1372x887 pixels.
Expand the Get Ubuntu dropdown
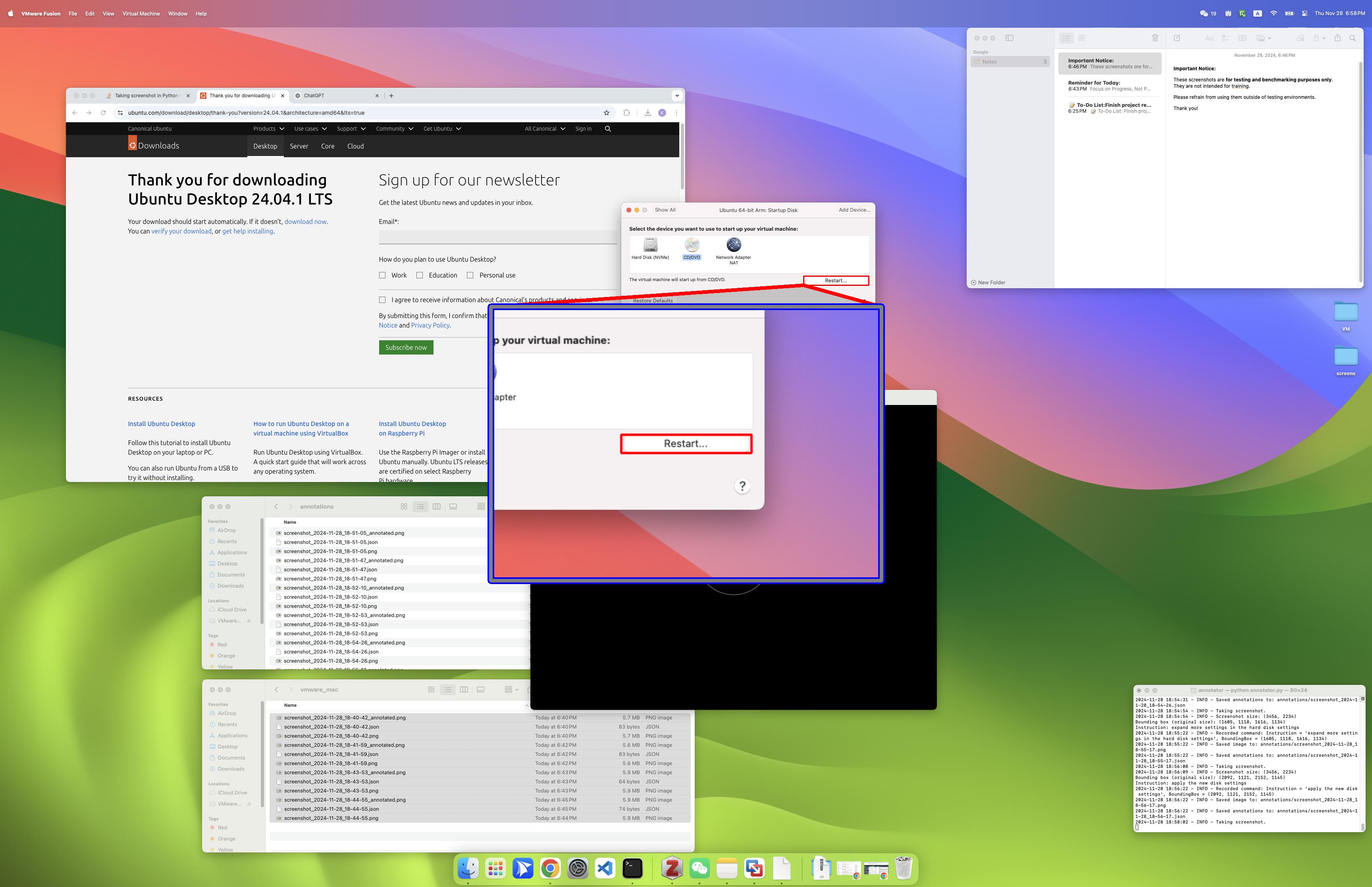441,129
